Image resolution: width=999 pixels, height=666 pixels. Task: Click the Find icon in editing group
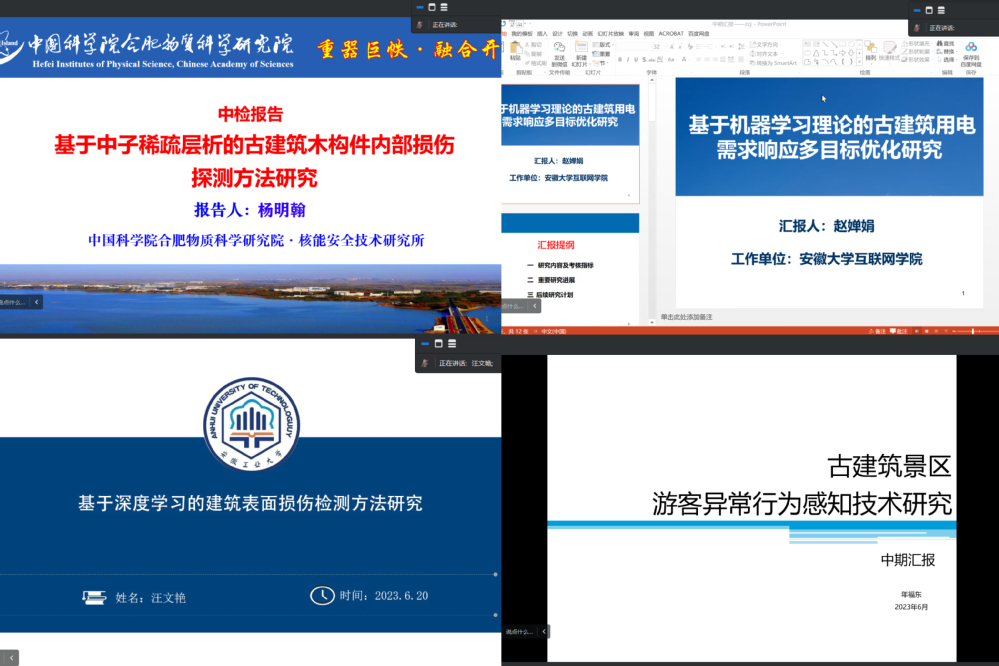coord(945,44)
